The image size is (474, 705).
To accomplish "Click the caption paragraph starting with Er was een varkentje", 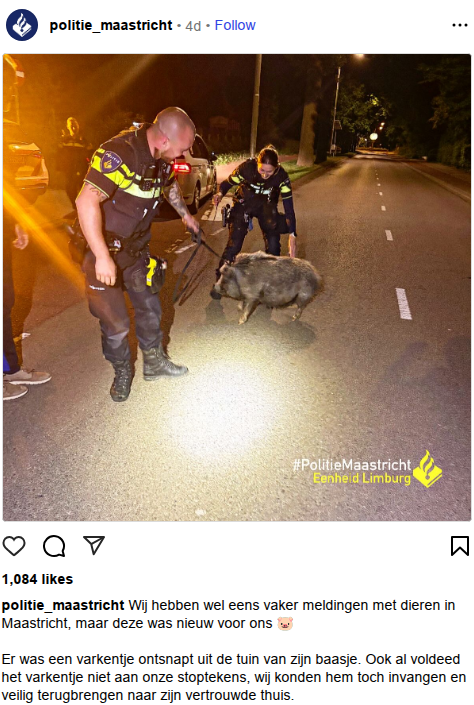I will (x=234, y=677).
